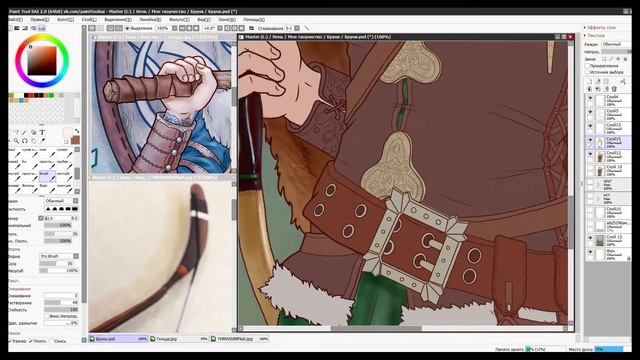Toggle the Выделение checkbox in toolbar
Viewport: 640px width, 360px height.
[x=127, y=28]
